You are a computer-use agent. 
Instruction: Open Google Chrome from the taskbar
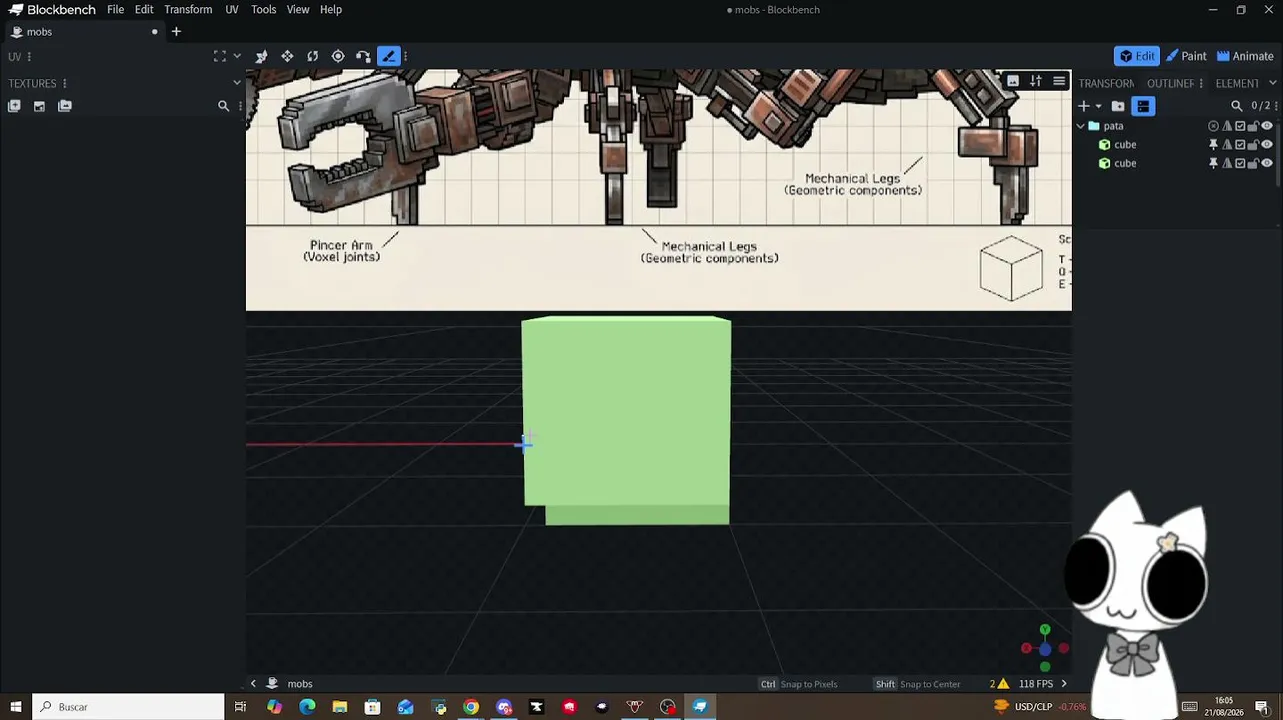coord(471,707)
